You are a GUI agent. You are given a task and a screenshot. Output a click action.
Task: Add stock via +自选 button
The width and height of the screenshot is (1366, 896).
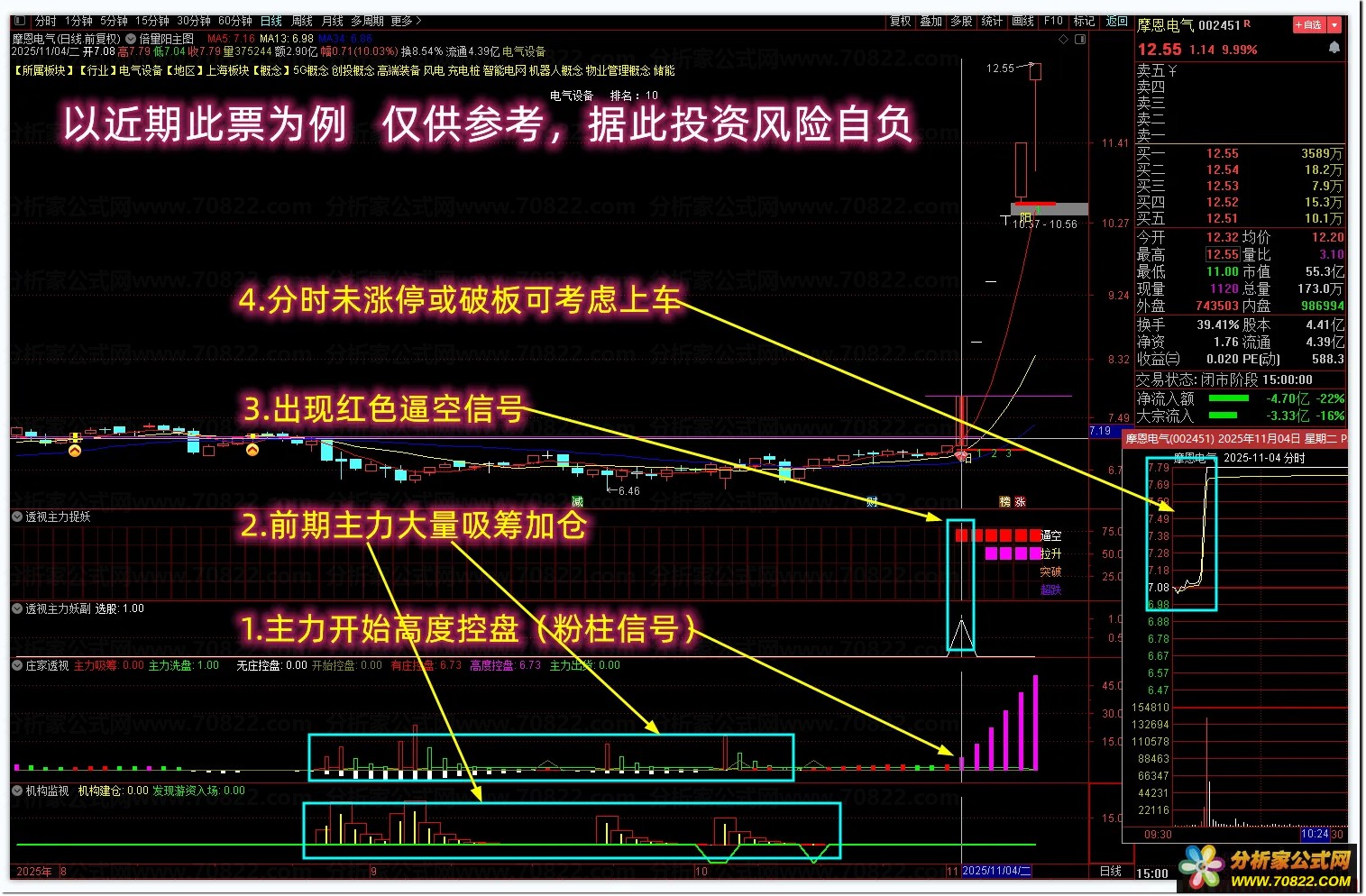point(1309,25)
